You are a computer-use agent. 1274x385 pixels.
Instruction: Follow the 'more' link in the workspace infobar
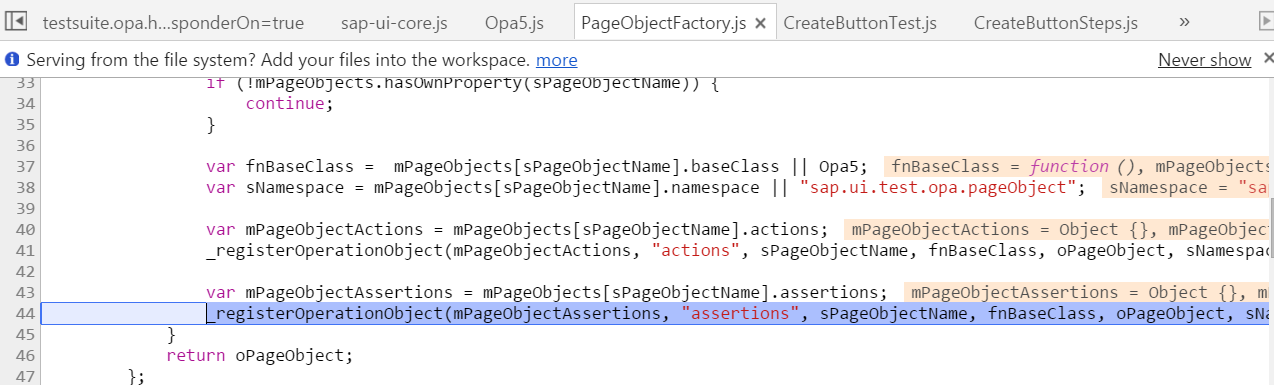(x=556, y=60)
